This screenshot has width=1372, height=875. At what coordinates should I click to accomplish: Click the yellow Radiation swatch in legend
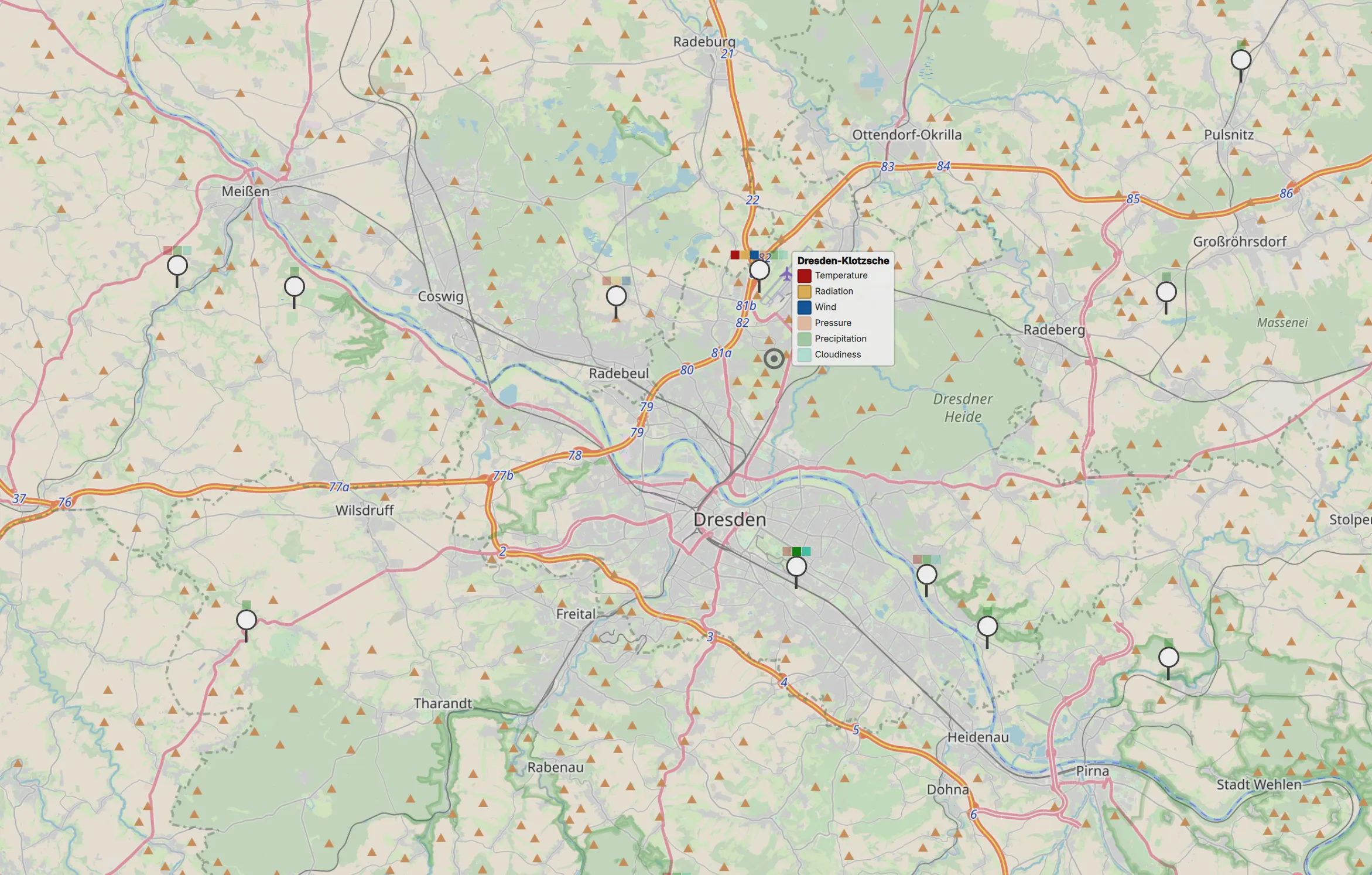point(804,292)
